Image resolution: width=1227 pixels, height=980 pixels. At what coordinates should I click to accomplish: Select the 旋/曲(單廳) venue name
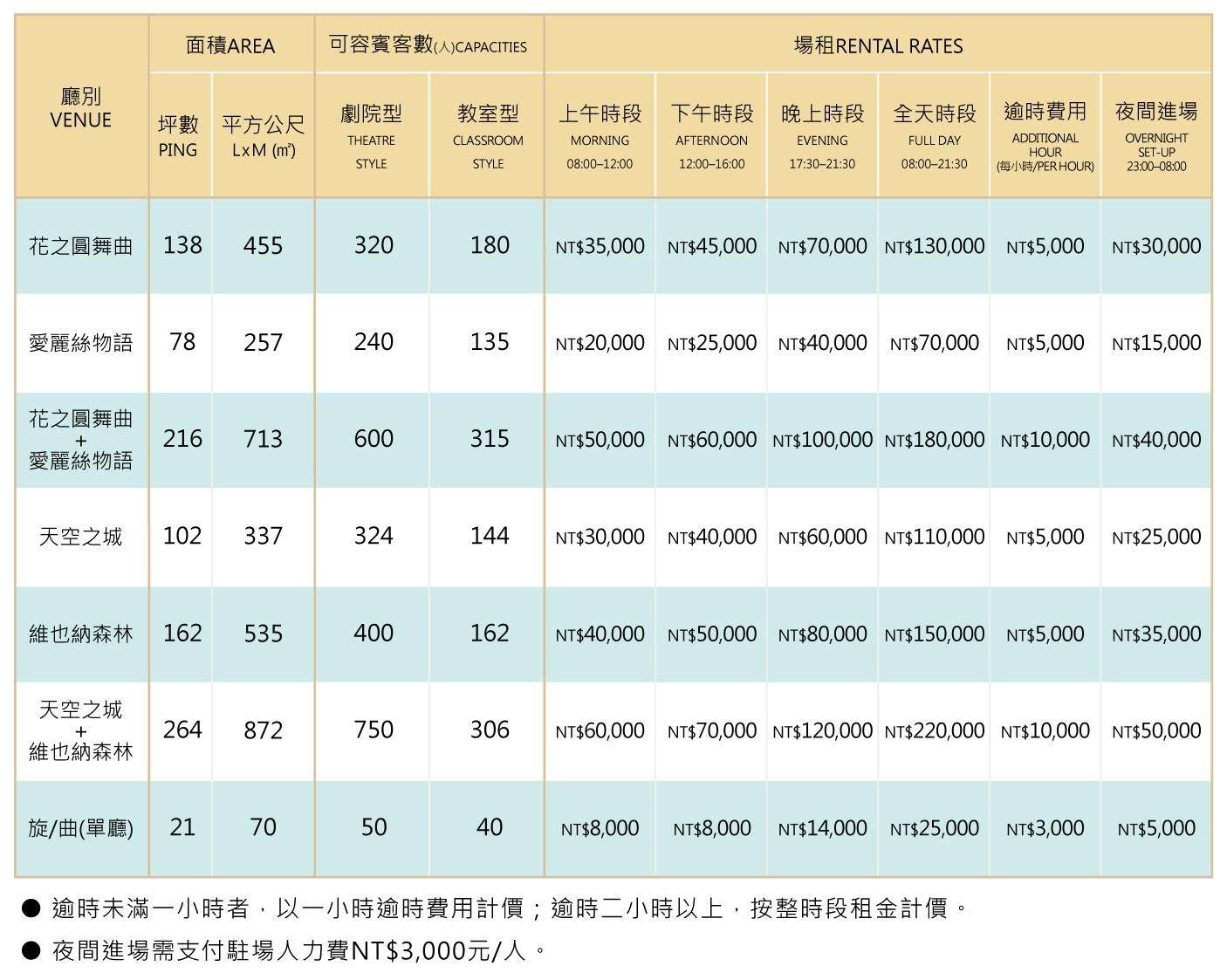click(80, 828)
